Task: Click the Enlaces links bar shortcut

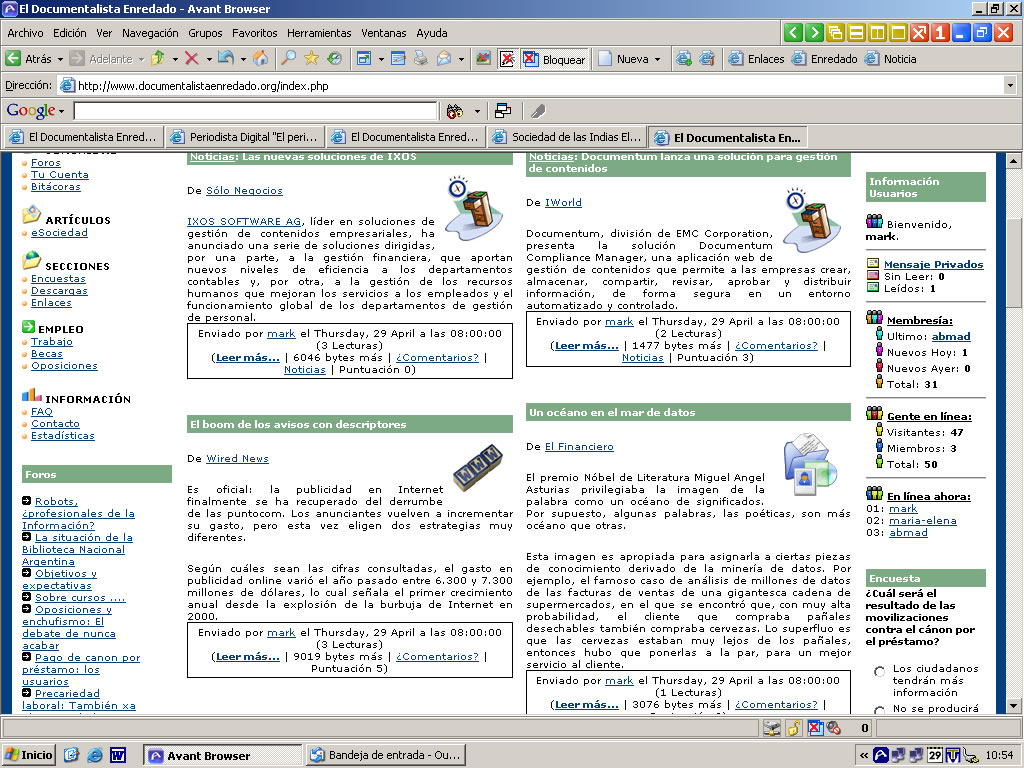Action: point(756,59)
